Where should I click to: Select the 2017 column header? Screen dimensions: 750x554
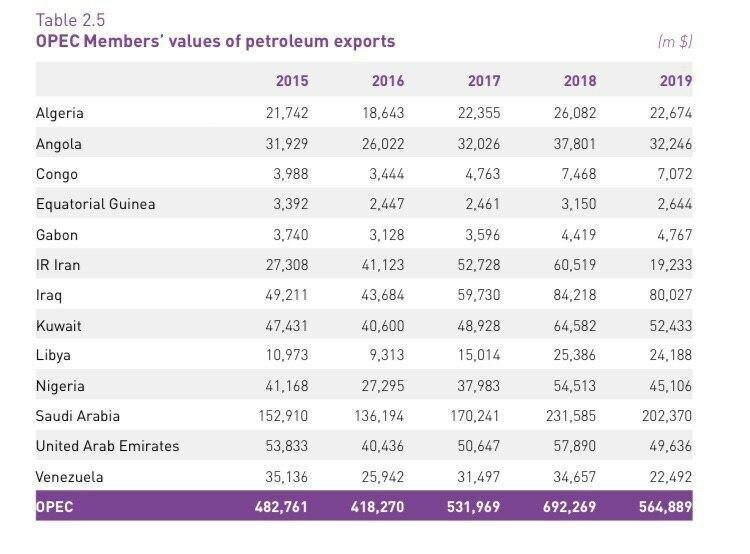coord(484,81)
